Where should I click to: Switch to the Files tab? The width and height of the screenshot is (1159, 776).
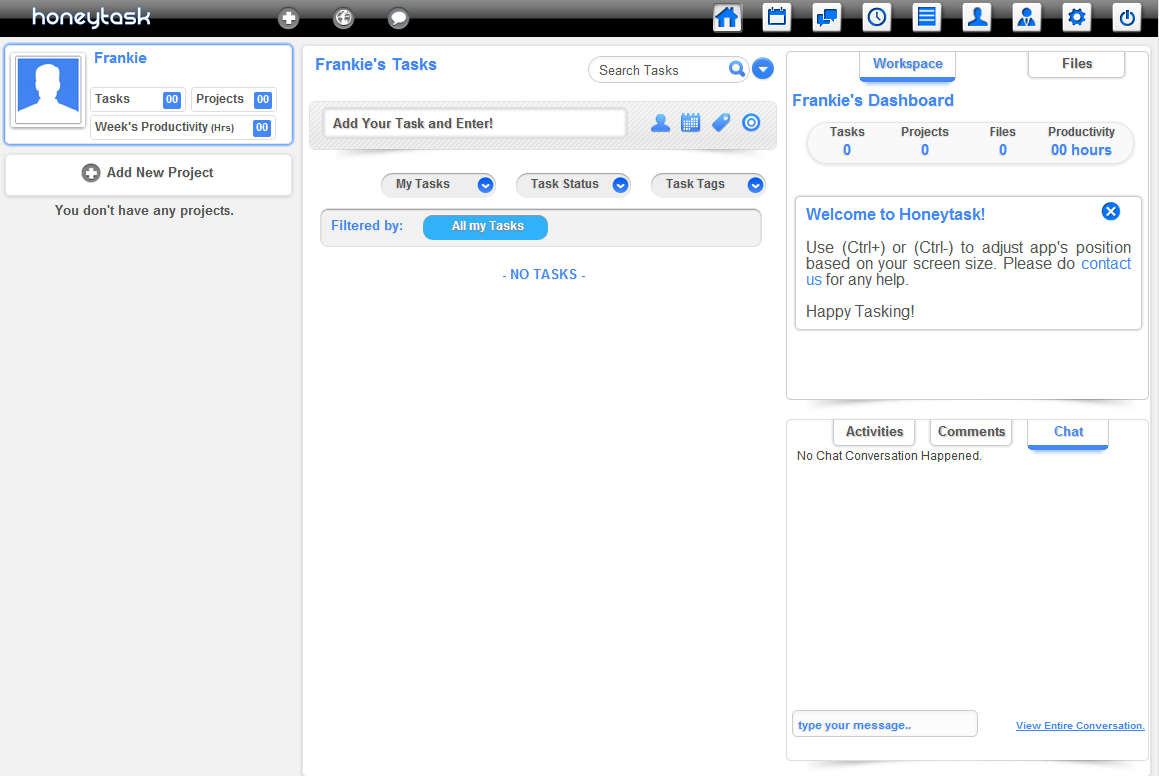click(x=1076, y=64)
